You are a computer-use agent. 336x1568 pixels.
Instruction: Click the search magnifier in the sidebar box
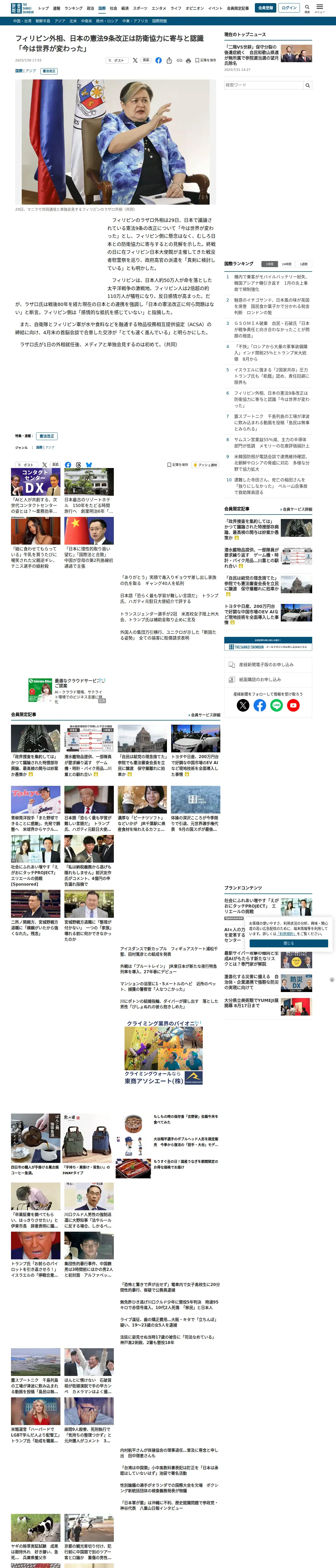pos(307,85)
